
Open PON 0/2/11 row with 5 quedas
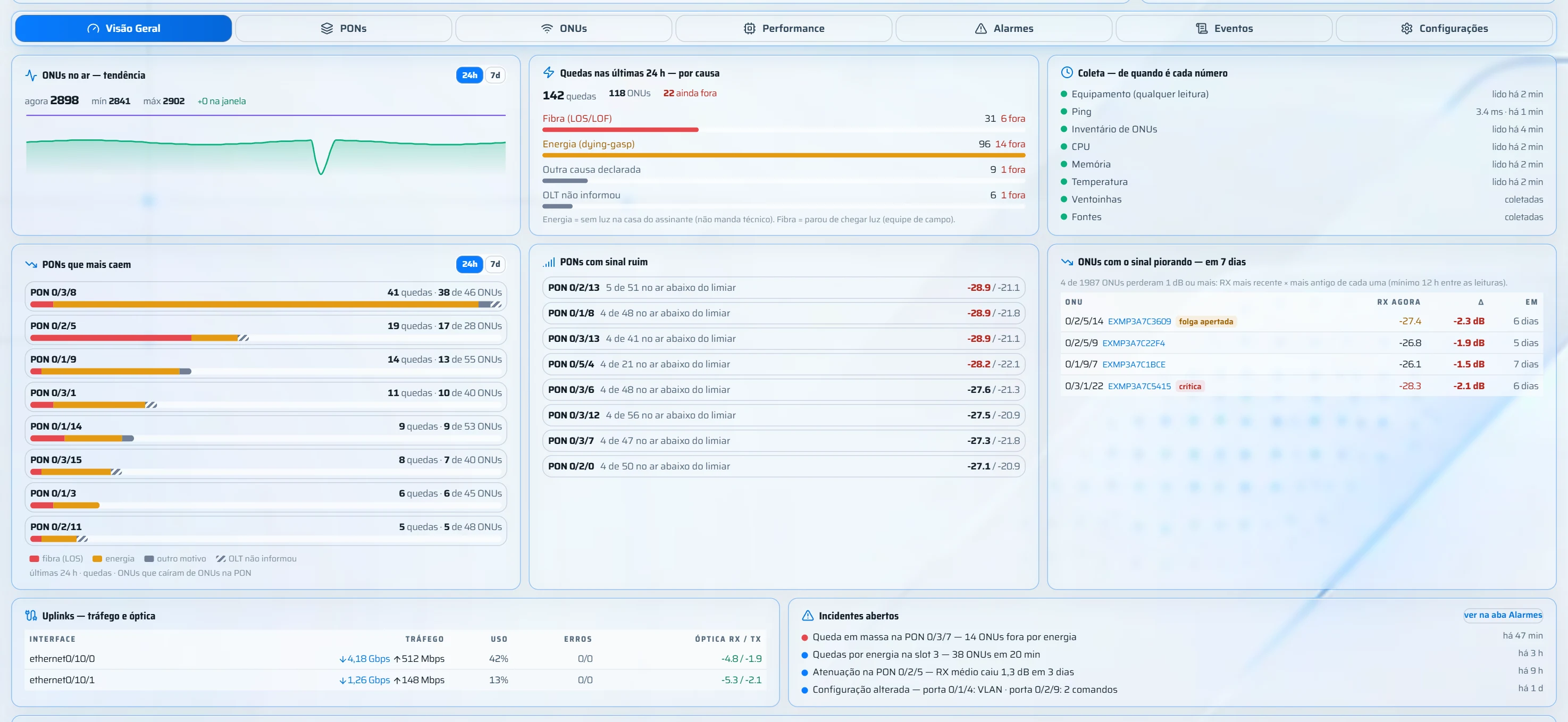click(266, 531)
